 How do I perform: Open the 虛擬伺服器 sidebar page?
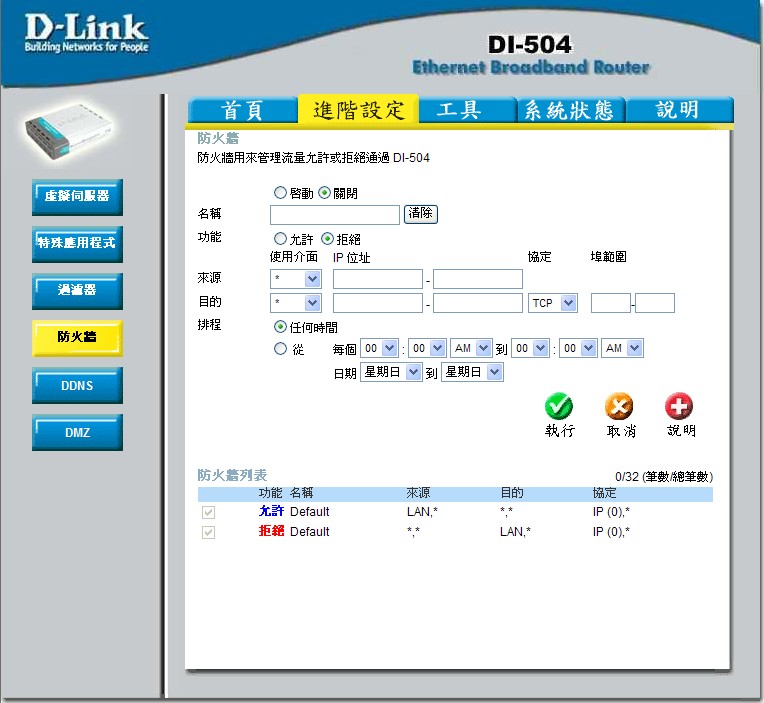point(77,197)
